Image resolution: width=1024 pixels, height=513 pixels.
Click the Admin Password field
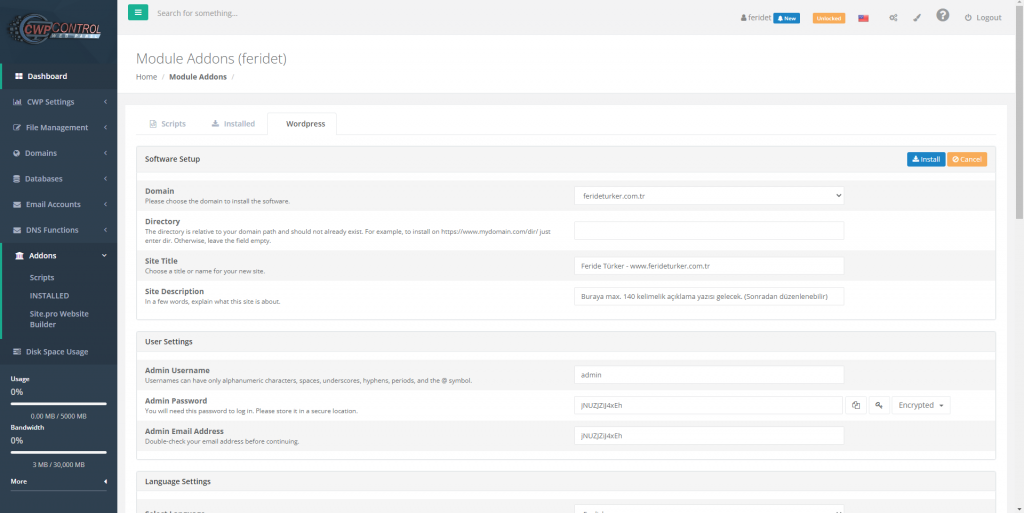pyautogui.click(x=709, y=405)
